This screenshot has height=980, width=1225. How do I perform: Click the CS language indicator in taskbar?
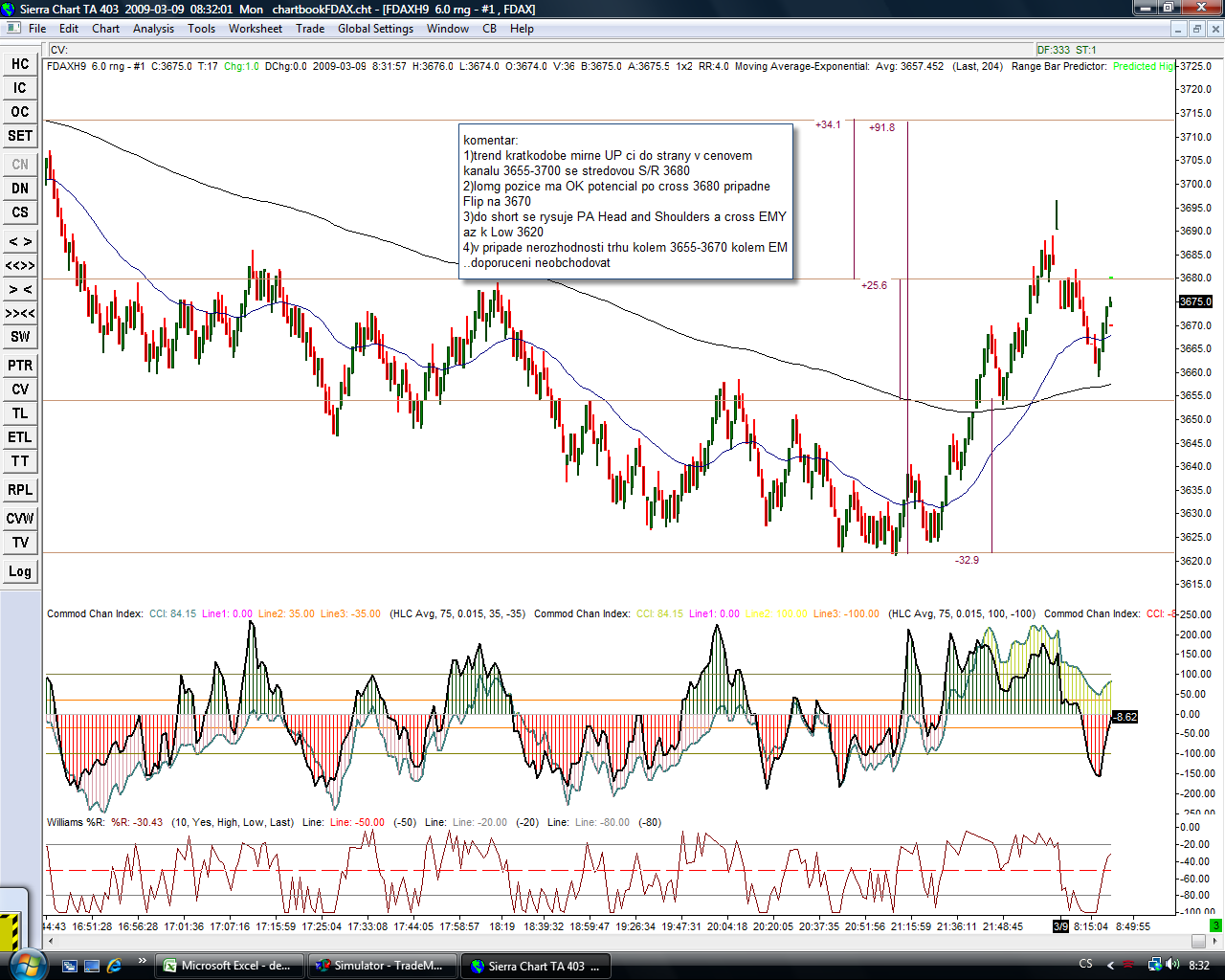(x=1085, y=965)
